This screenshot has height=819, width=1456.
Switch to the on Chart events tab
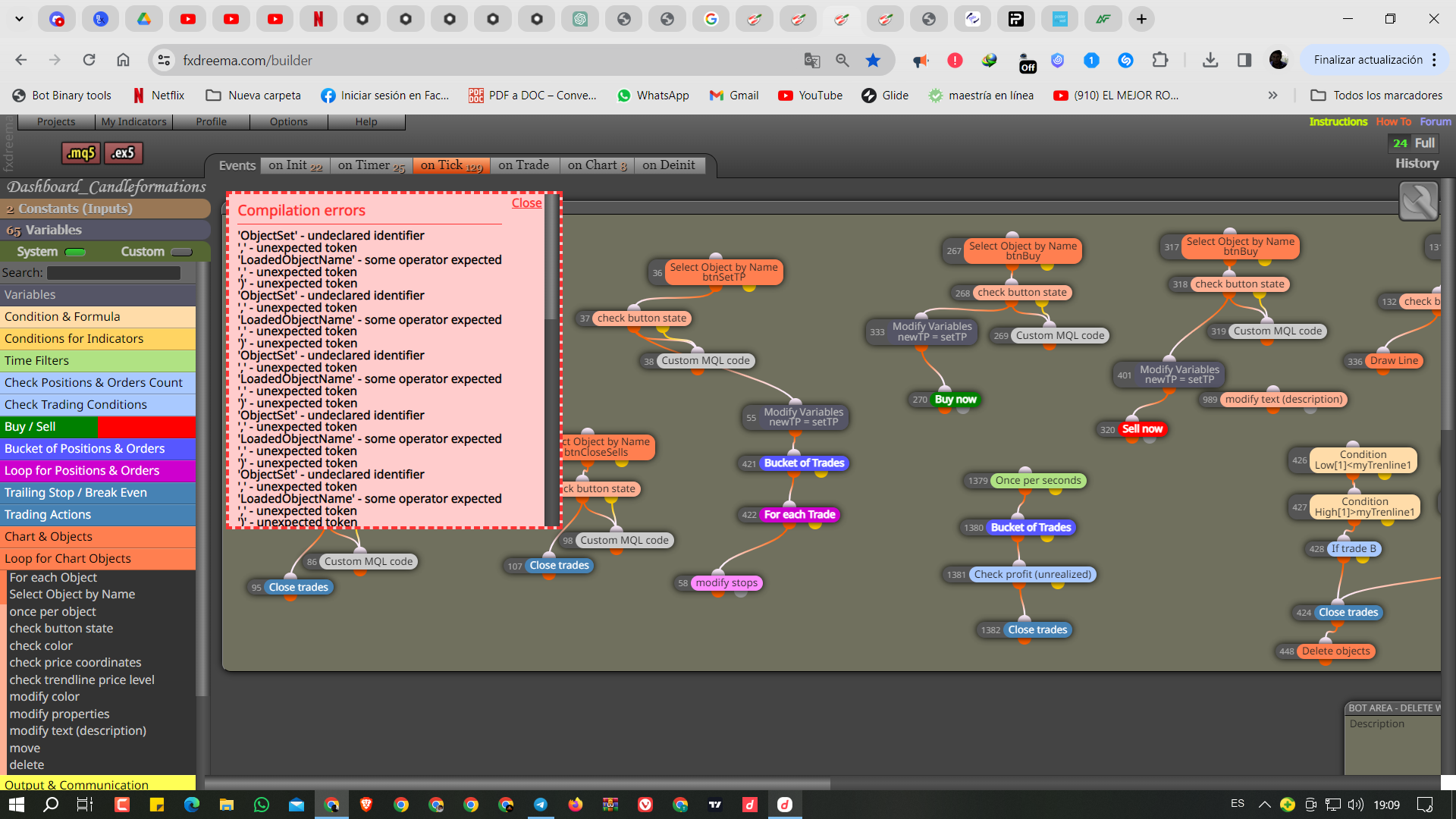click(x=597, y=165)
